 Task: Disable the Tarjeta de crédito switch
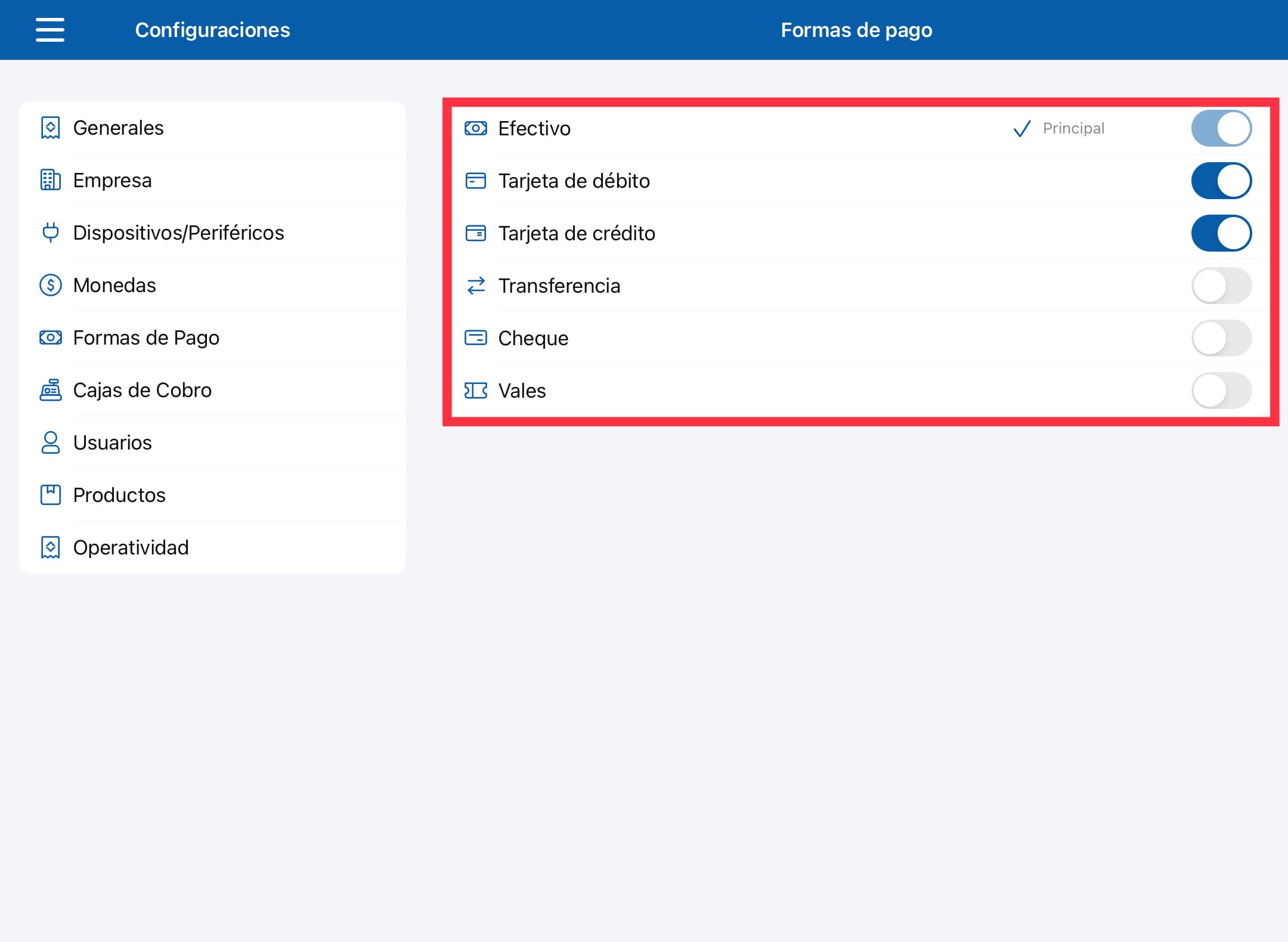tap(1221, 233)
